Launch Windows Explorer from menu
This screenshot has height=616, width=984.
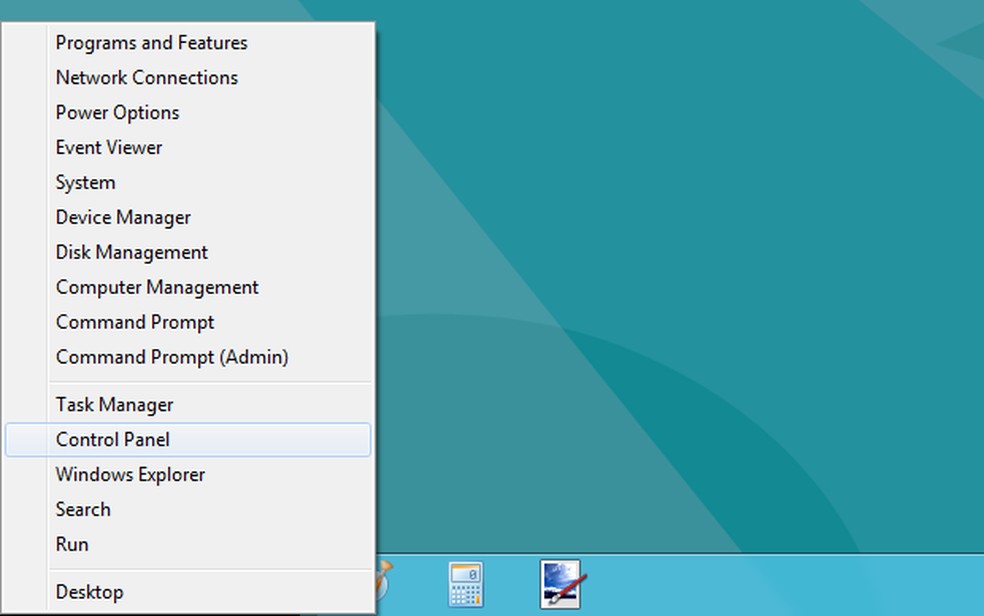(x=188, y=475)
